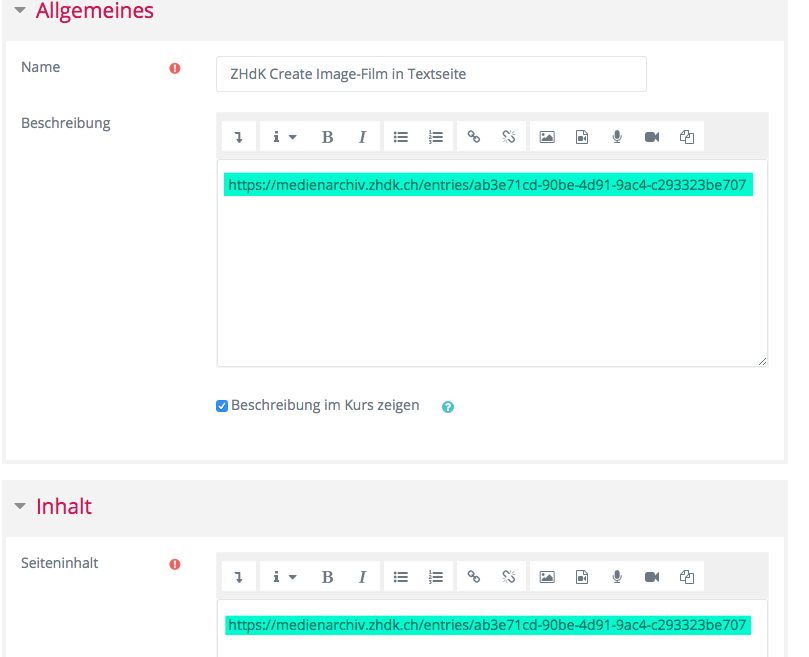The width and height of the screenshot is (809, 657).
Task: Click the Name text field
Action: (x=431, y=74)
